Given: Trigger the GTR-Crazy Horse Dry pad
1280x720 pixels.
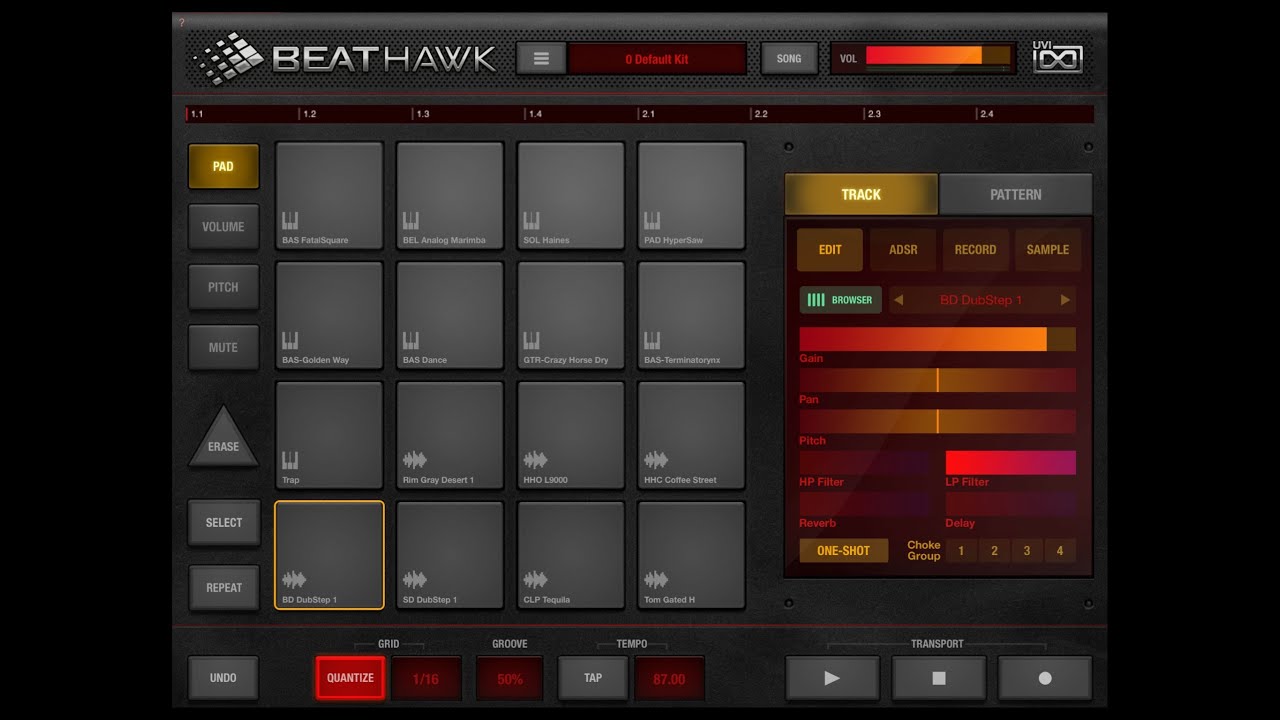Looking at the screenshot, I should tap(571, 315).
